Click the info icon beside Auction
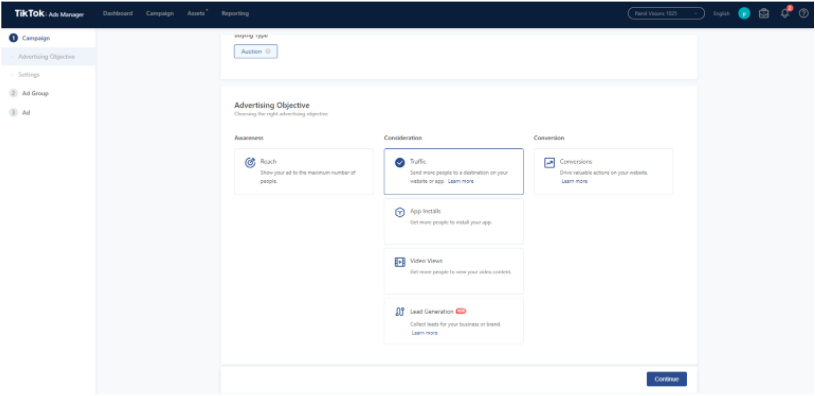The image size is (815, 396). click(268, 51)
